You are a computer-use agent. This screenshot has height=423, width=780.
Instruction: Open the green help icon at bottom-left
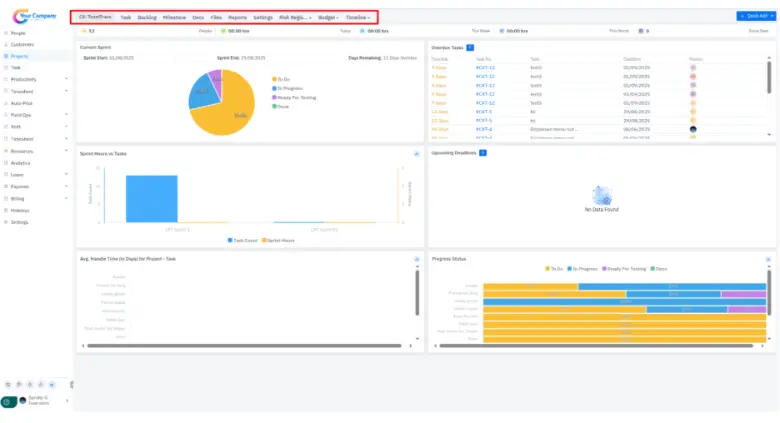coord(8,401)
